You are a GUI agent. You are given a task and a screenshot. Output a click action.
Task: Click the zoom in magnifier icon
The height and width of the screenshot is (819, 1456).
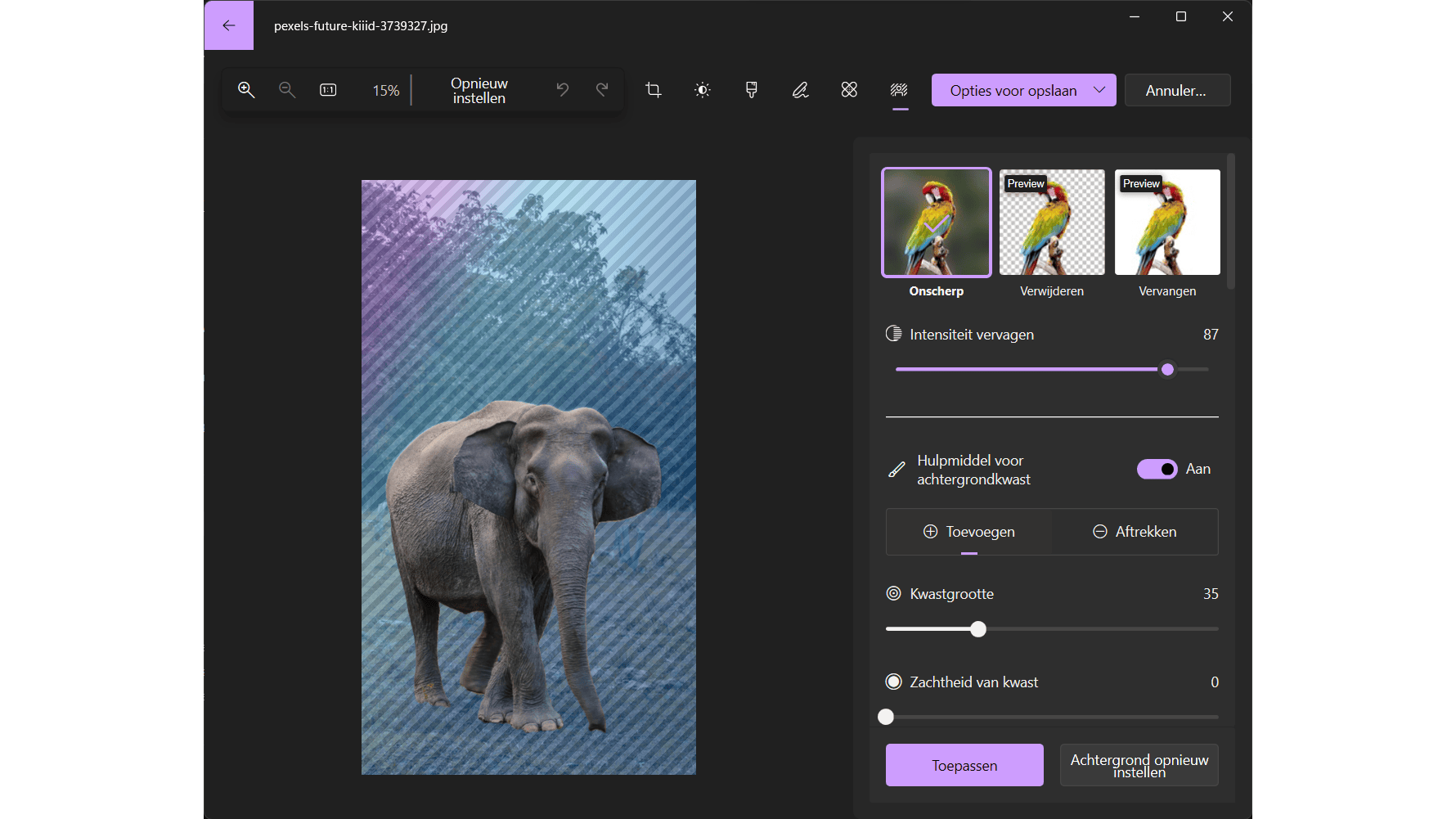pyautogui.click(x=246, y=90)
